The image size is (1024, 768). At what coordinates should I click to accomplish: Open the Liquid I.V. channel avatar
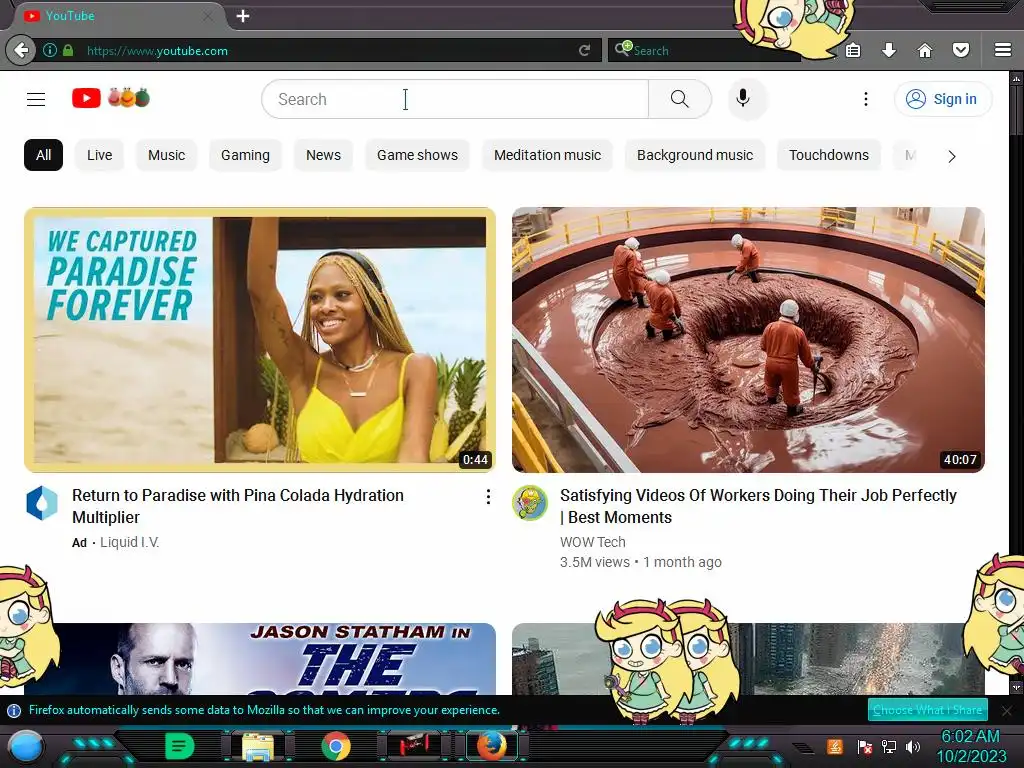click(42, 503)
